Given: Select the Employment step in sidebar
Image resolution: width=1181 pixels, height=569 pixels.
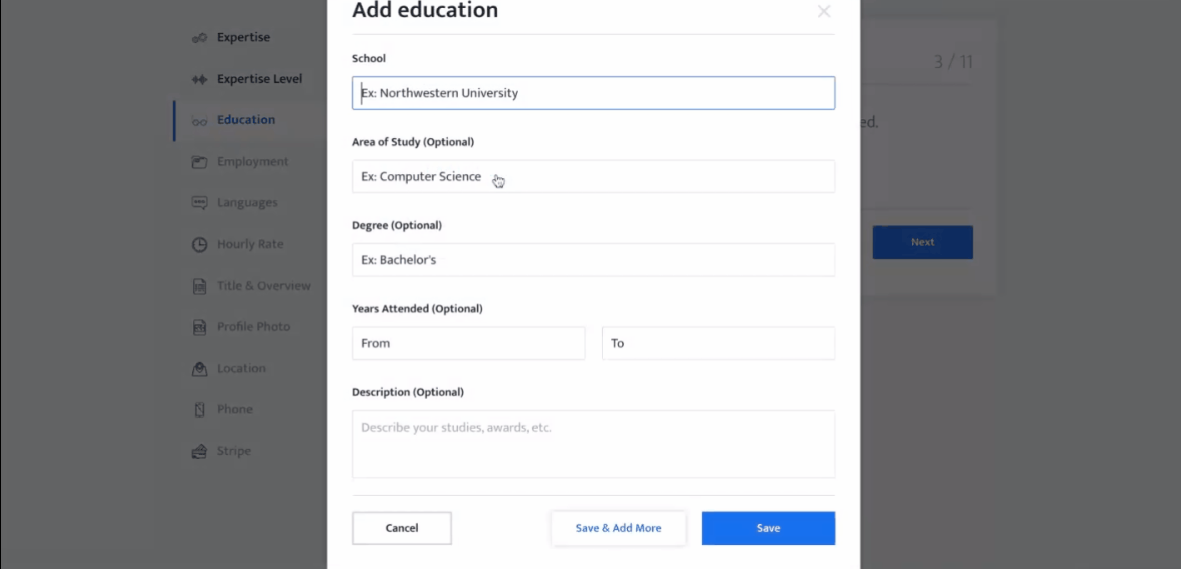Looking at the screenshot, I should pyautogui.click(x=252, y=162).
